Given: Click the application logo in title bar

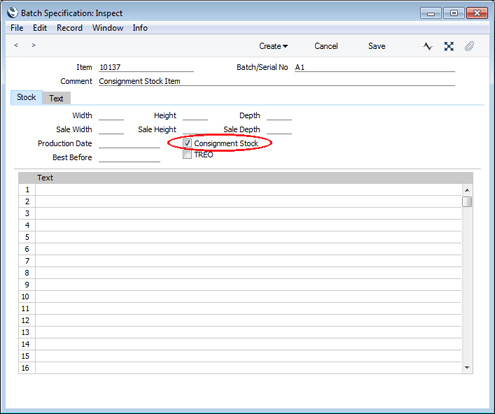Looking at the screenshot, I should tap(12, 13).
